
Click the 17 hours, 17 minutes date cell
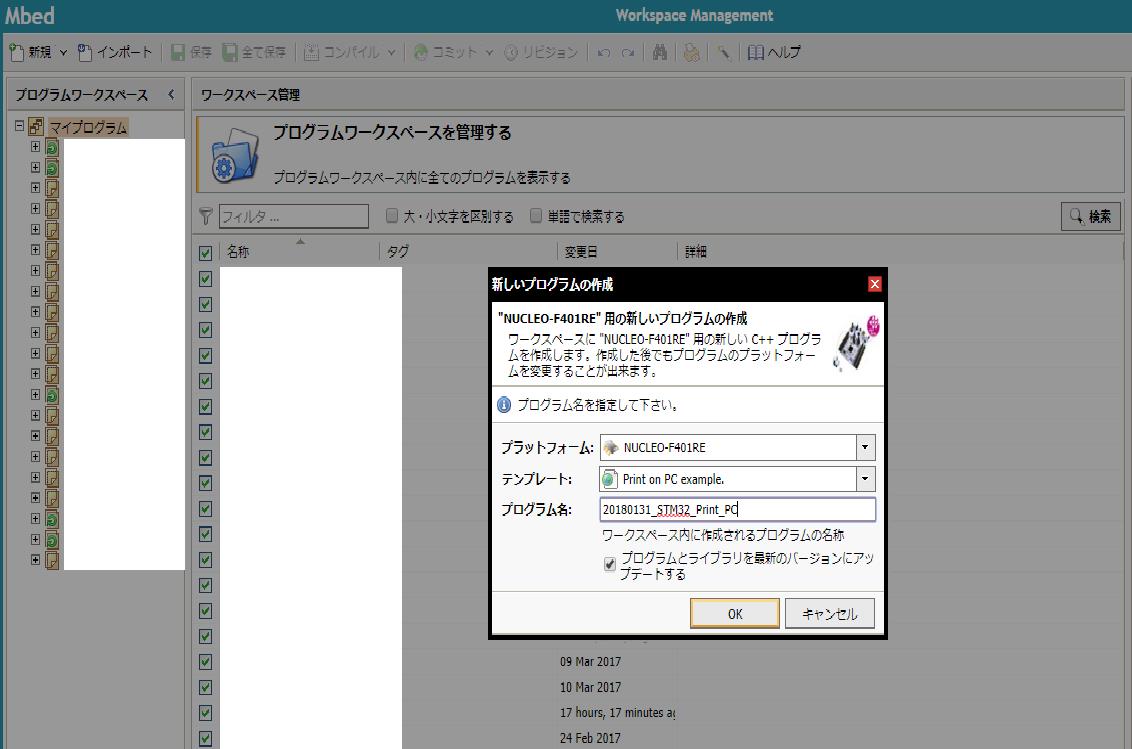click(618, 713)
